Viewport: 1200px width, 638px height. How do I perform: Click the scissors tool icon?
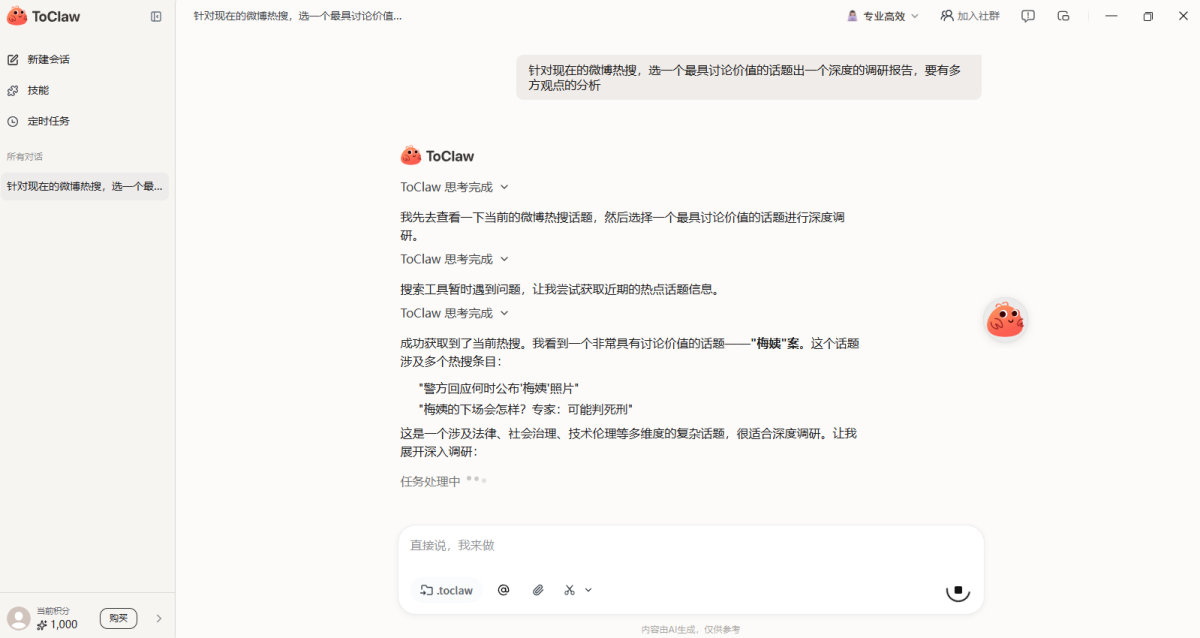570,590
